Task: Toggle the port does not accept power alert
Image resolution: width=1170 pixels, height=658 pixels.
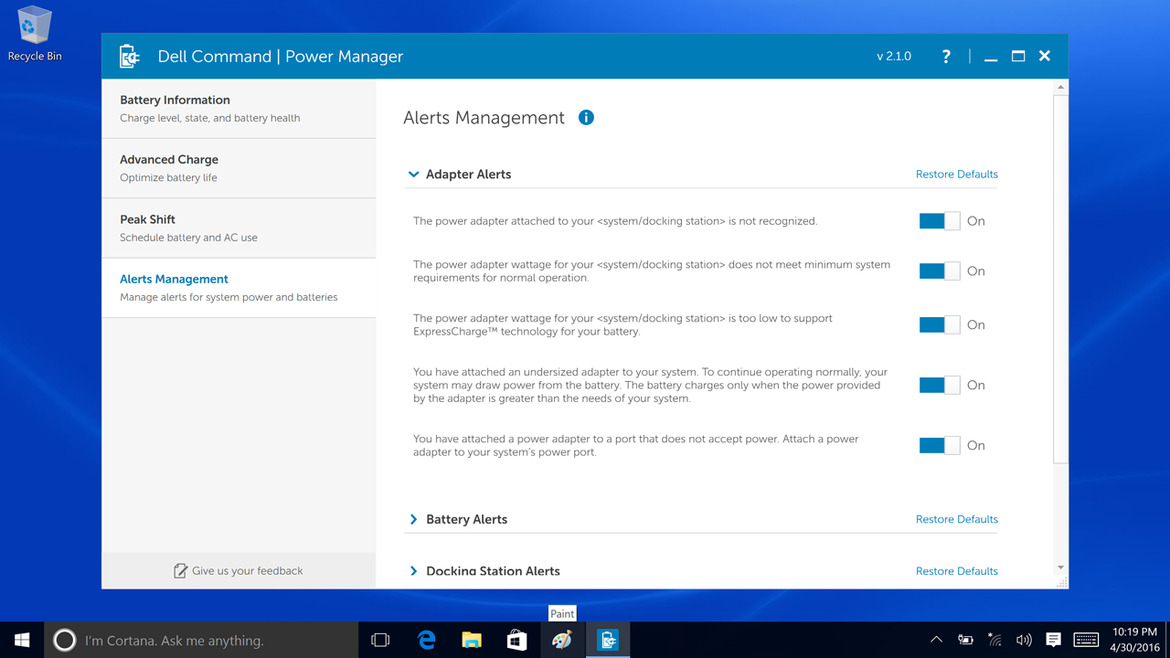Action: click(939, 445)
